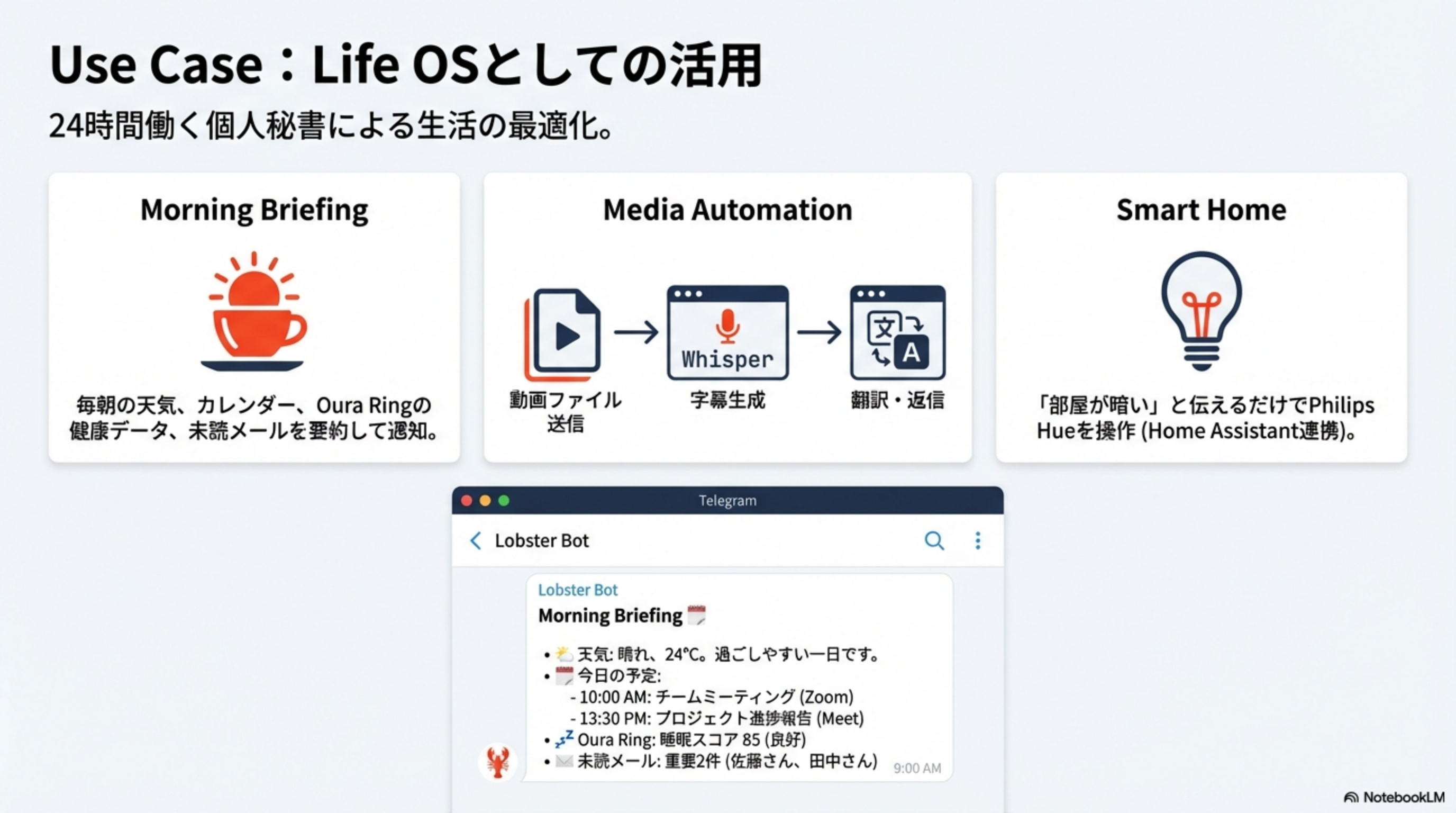Click the Whisper microphone window icon

click(x=727, y=332)
